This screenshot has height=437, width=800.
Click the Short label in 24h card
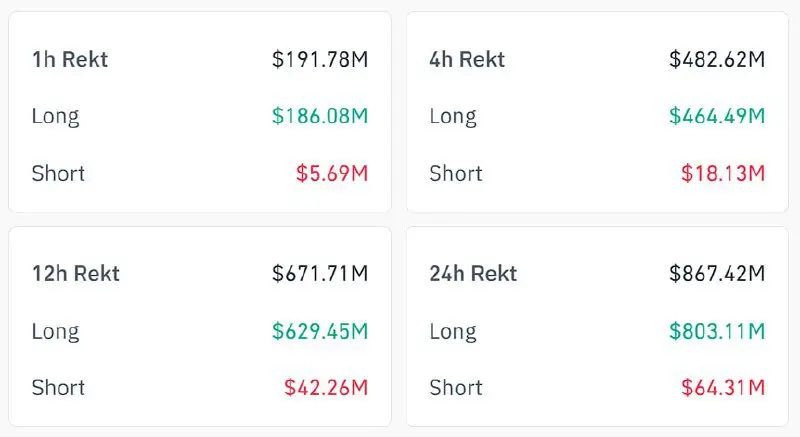tap(456, 388)
